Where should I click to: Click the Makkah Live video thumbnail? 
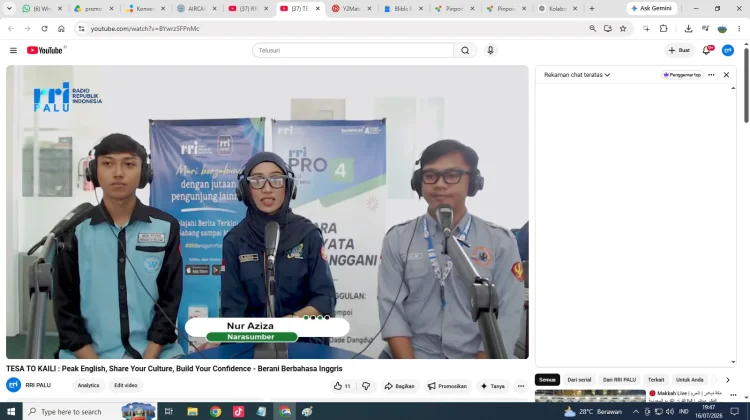590,396
